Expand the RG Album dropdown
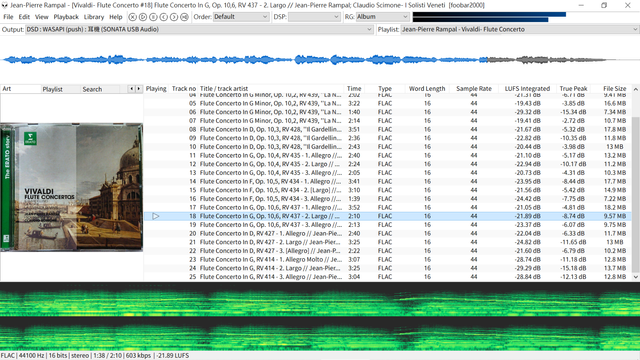 point(382,17)
